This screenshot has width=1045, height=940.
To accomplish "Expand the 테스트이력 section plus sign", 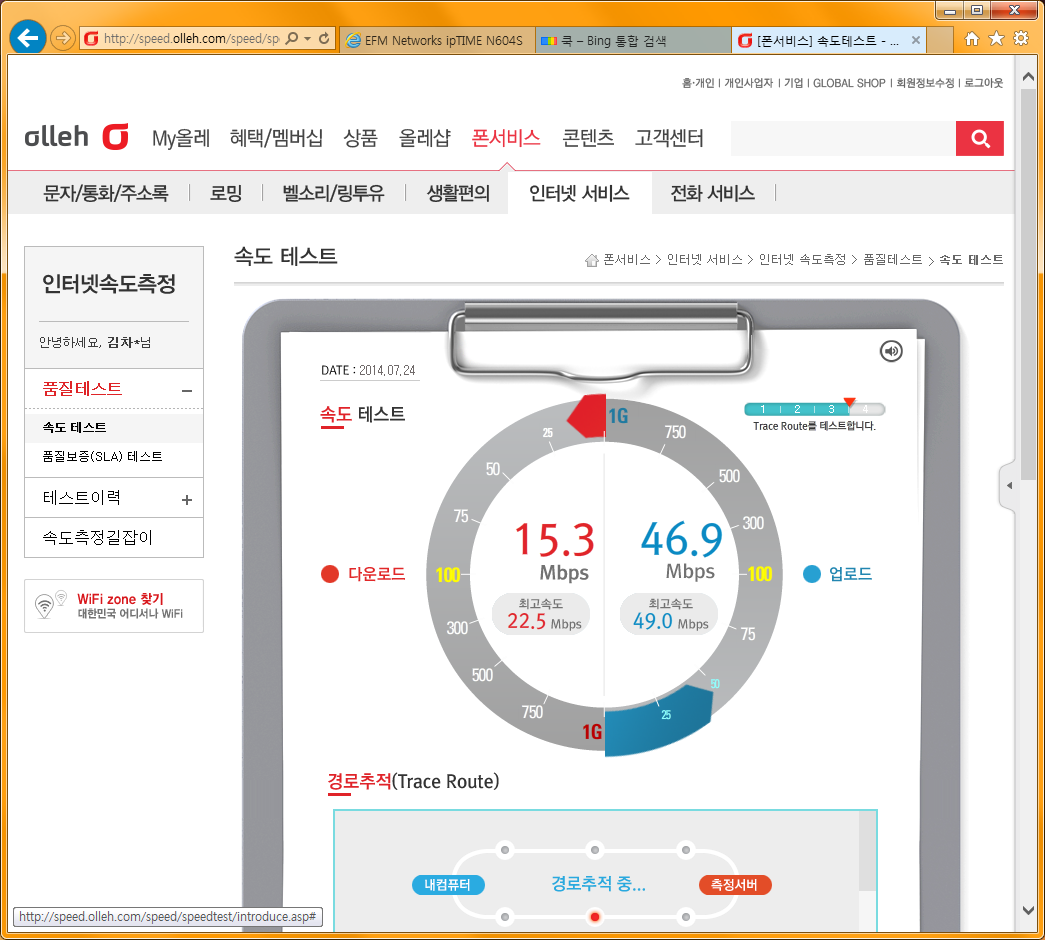I will (187, 499).
